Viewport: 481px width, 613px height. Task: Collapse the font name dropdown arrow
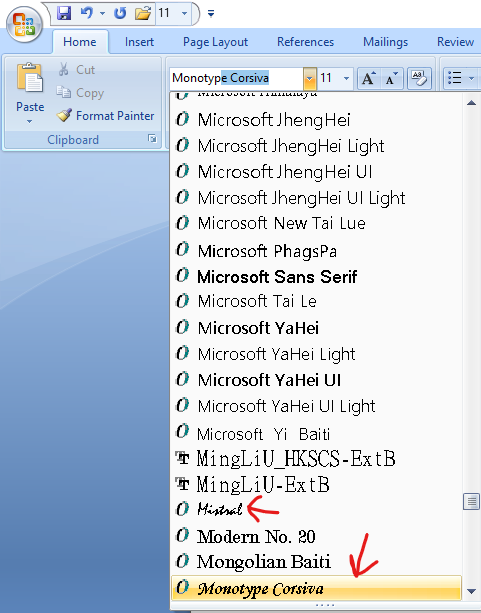pyautogui.click(x=309, y=78)
